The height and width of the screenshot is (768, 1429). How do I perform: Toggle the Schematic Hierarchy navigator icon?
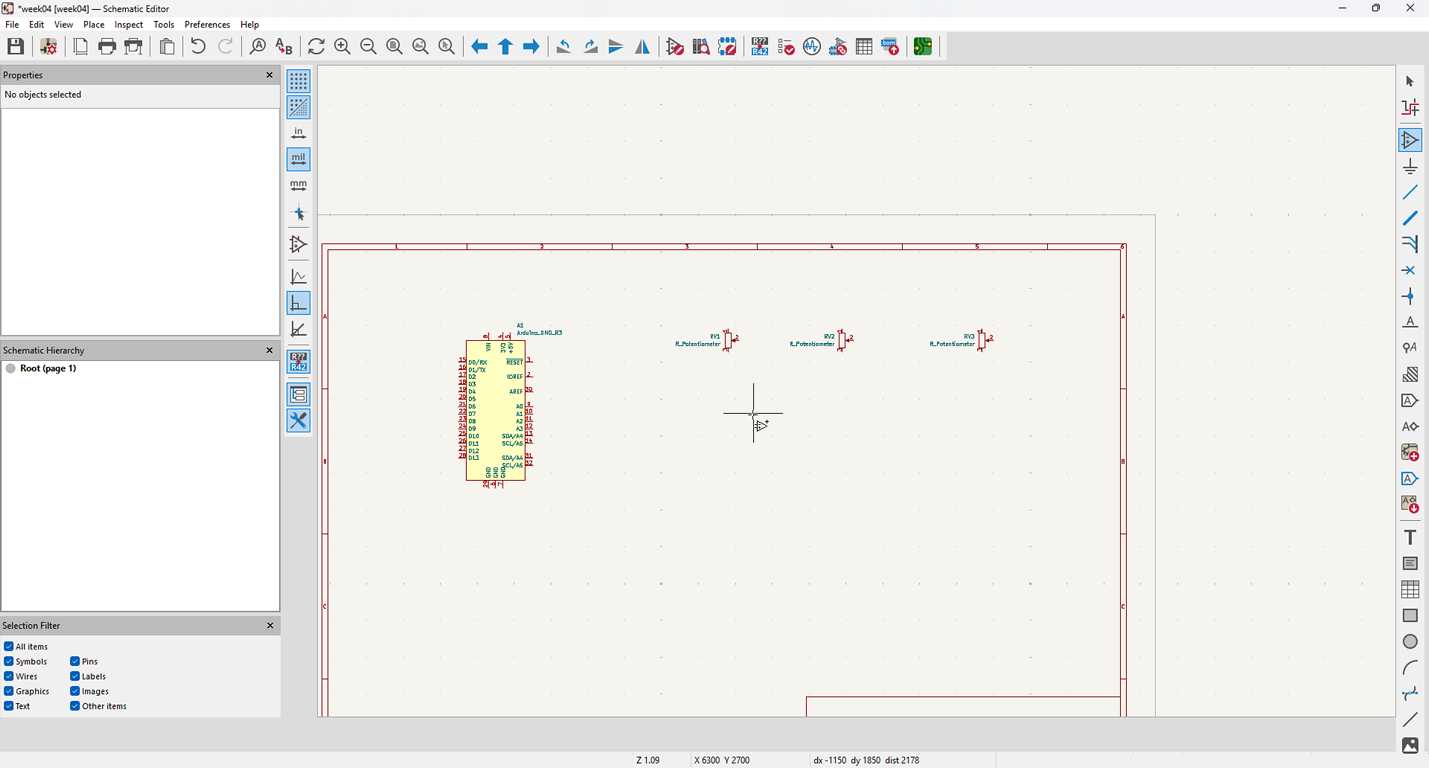point(298,394)
